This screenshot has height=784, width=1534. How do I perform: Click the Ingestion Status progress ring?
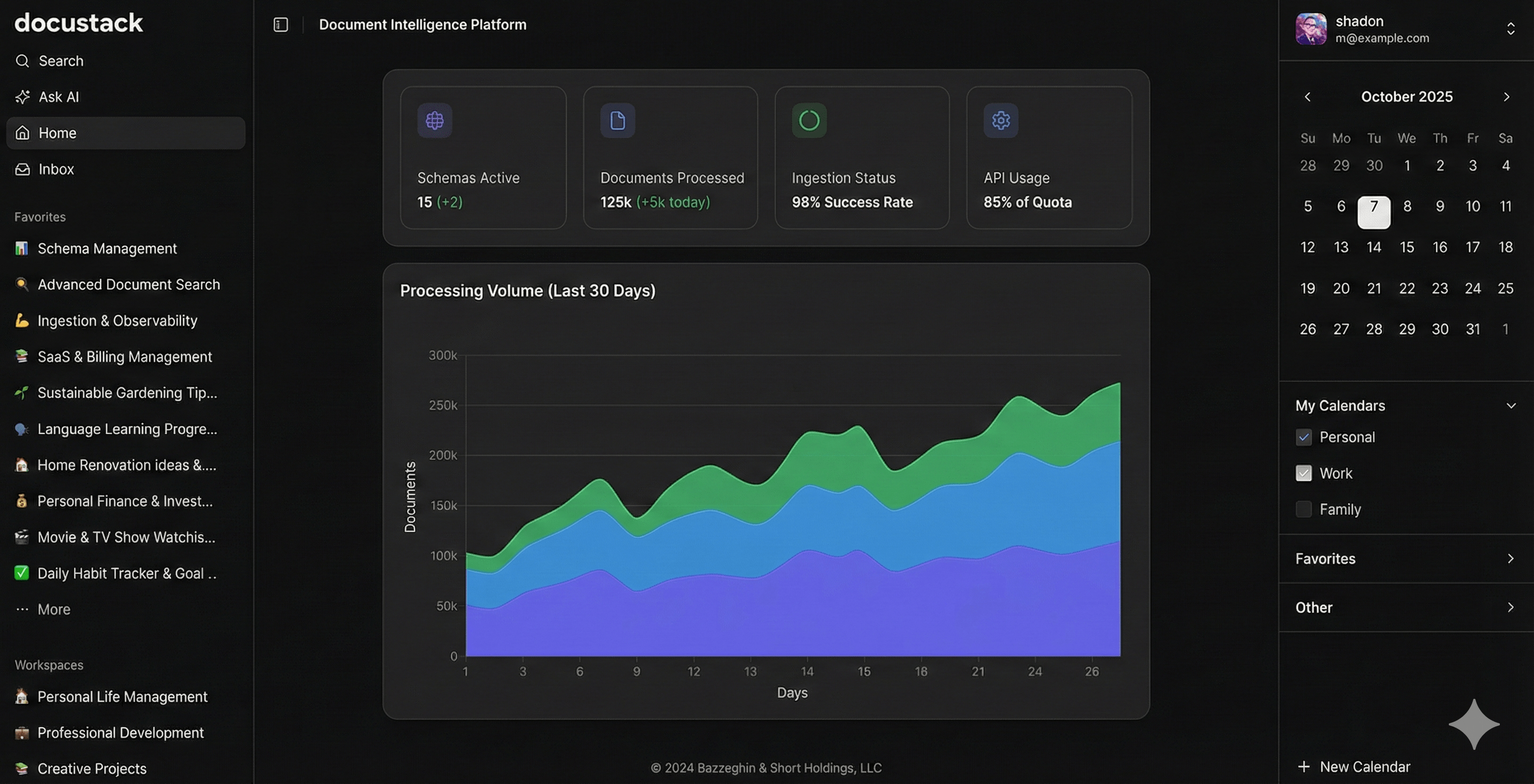click(808, 121)
